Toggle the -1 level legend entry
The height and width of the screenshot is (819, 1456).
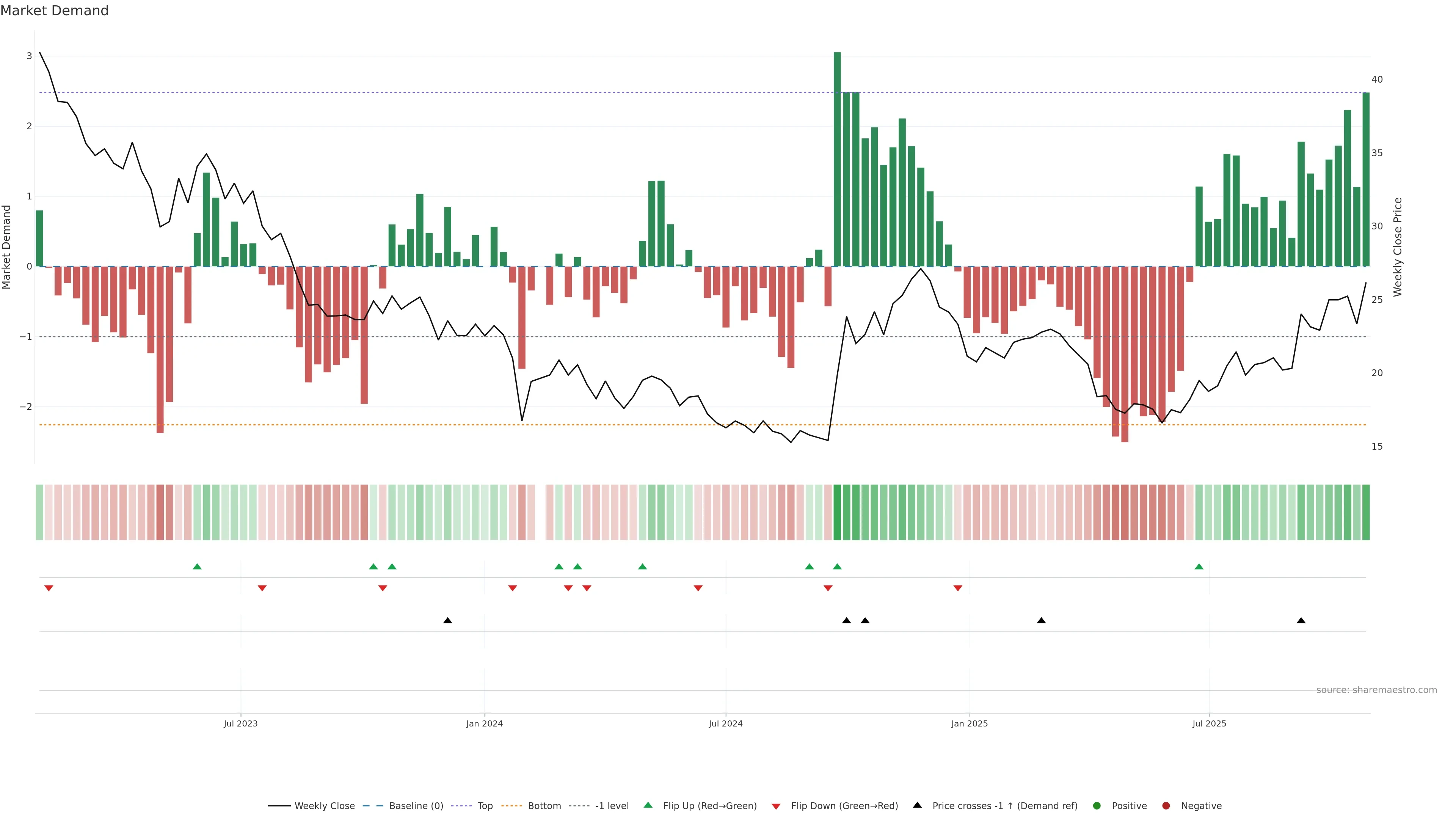(x=612, y=805)
